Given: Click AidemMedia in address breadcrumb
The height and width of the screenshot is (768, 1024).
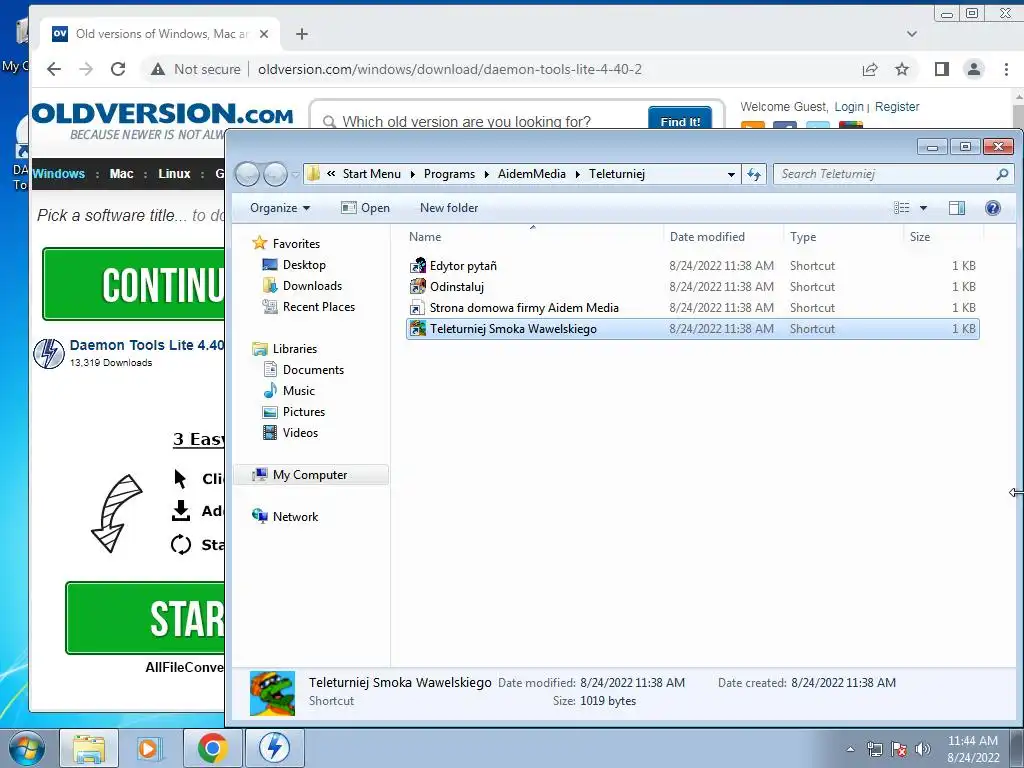Looking at the screenshot, I should (x=532, y=174).
